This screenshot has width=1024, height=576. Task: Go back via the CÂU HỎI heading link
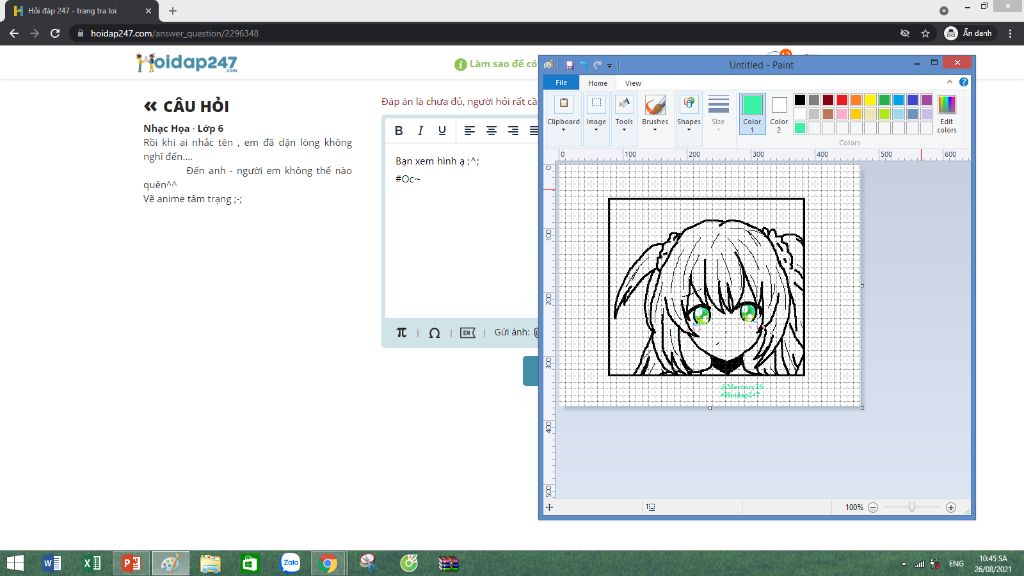point(187,106)
